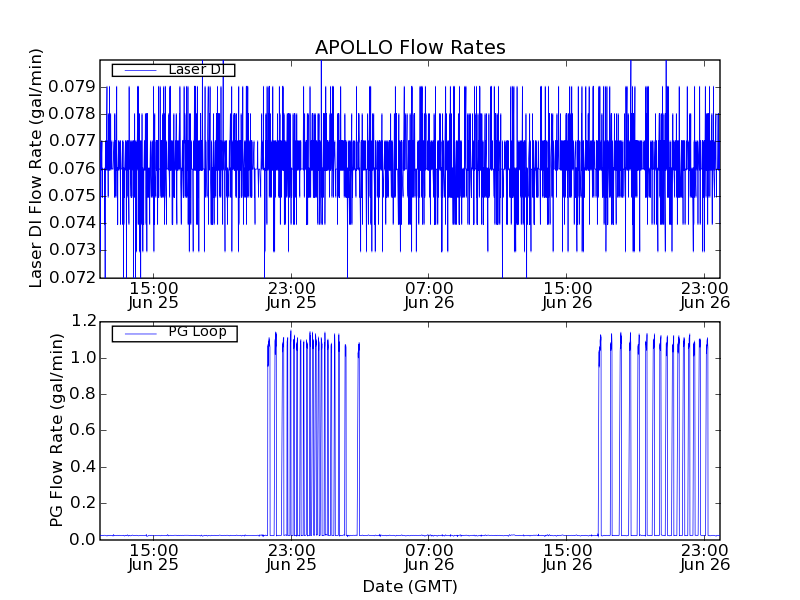Image resolution: width=800 pixels, height=600 pixels.
Task: Click the 0.4 tick label on PG chart
Action: [83, 467]
